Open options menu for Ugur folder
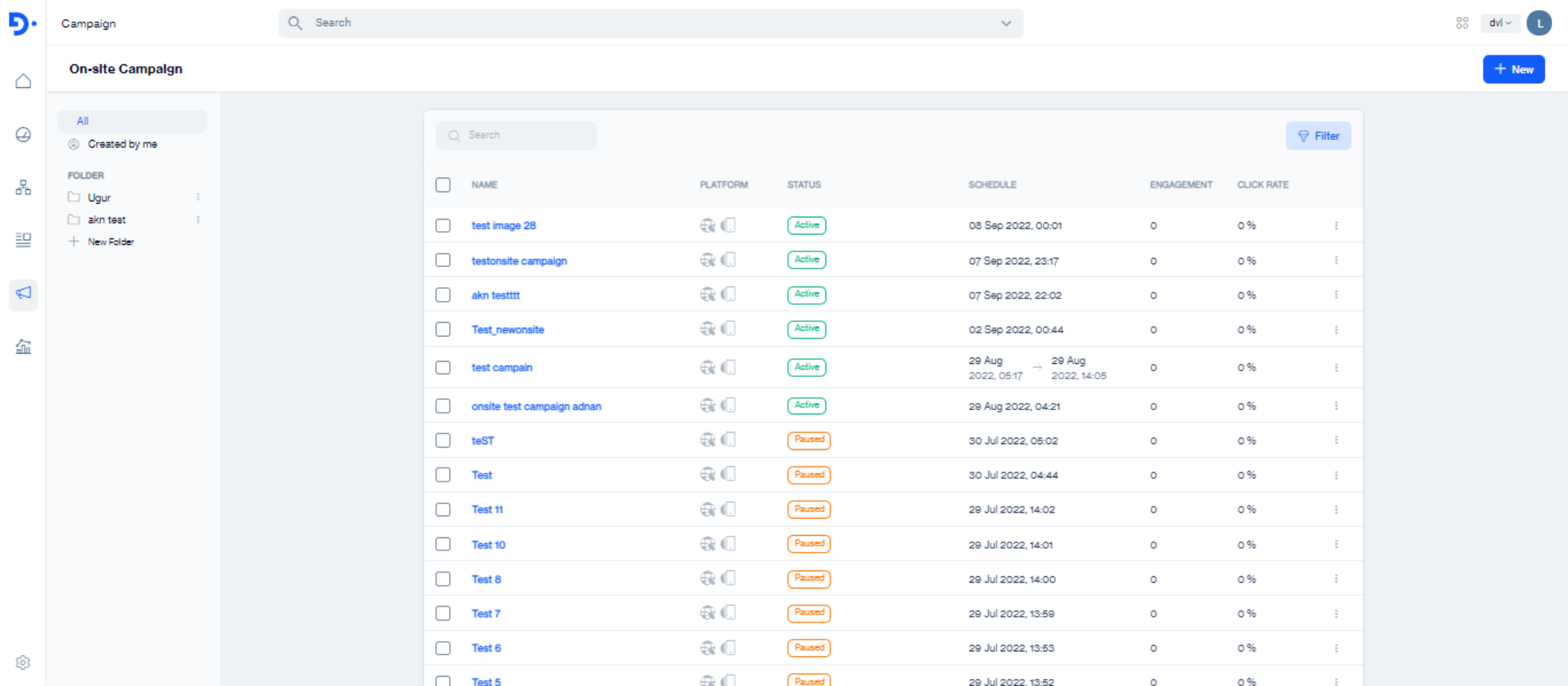 point(198,197)
